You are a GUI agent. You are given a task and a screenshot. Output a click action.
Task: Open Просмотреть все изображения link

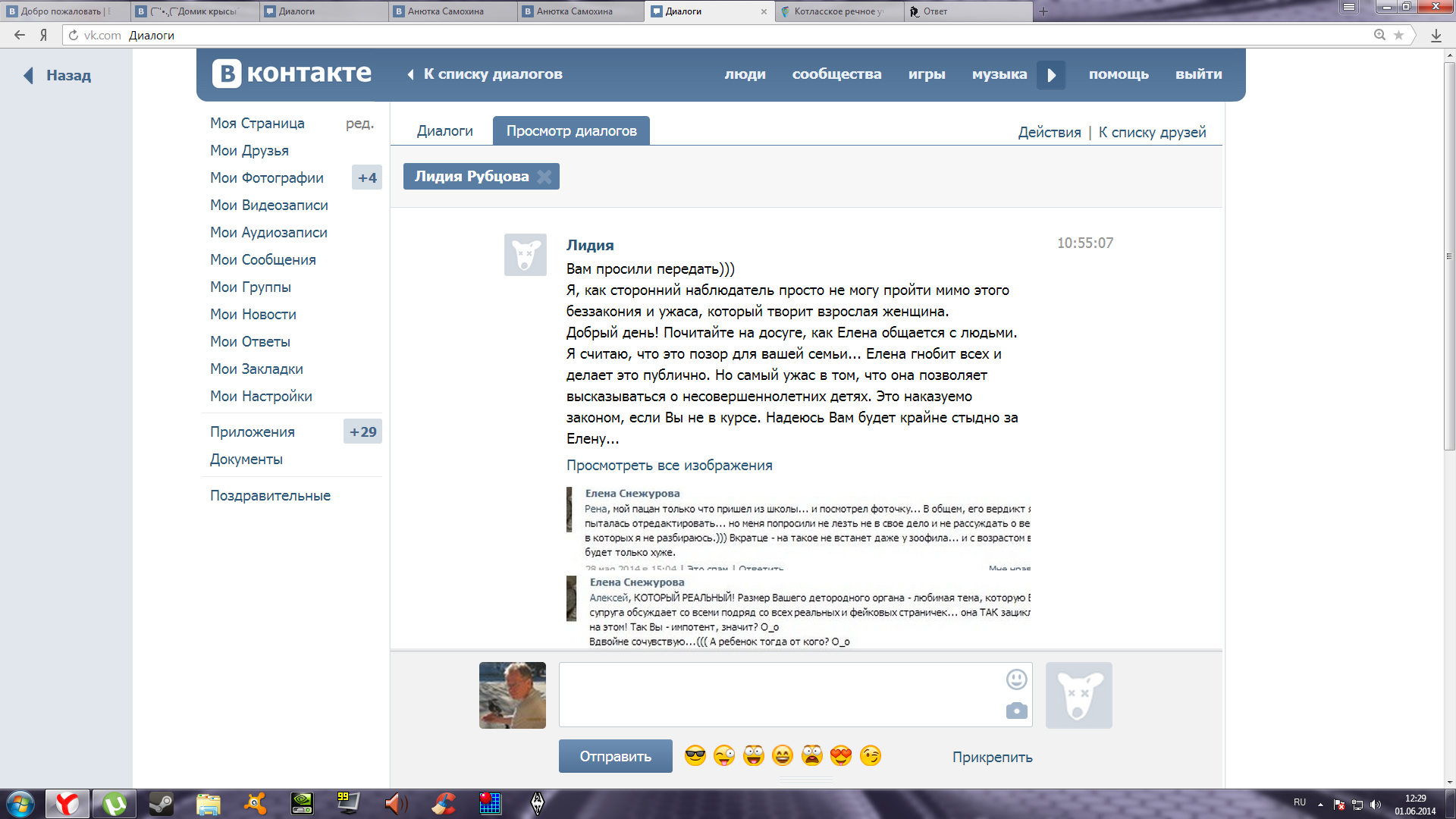669,465
